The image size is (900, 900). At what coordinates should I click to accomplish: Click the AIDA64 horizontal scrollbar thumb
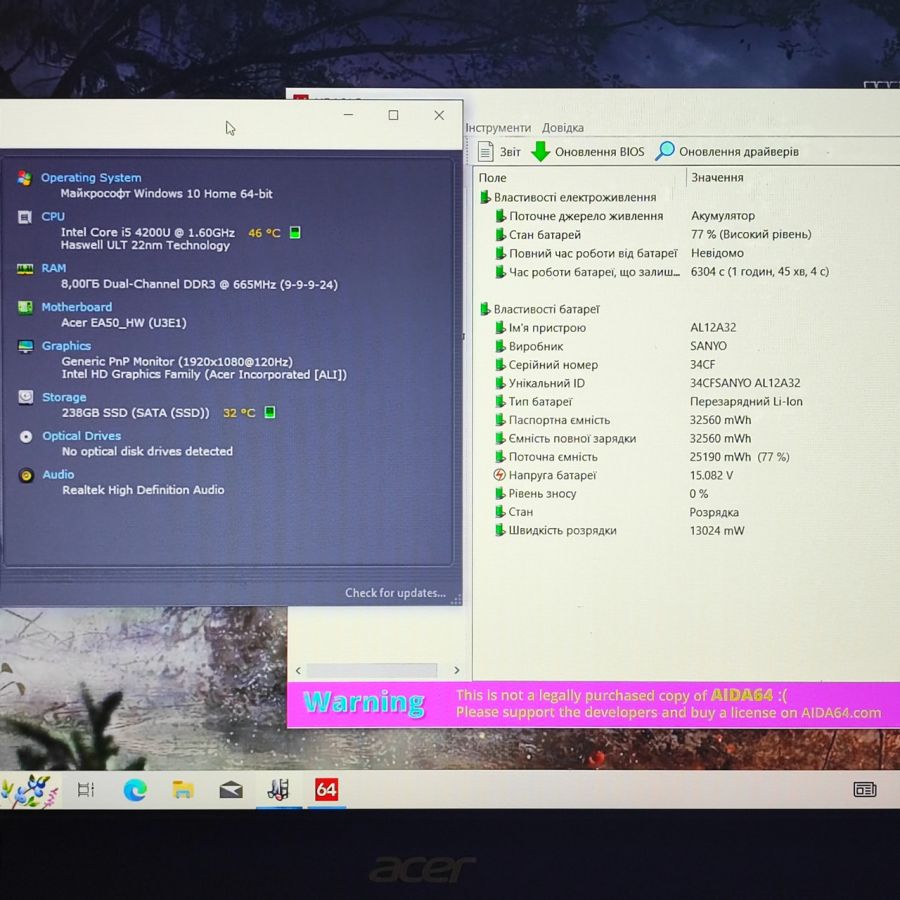(x=371, y=670)
